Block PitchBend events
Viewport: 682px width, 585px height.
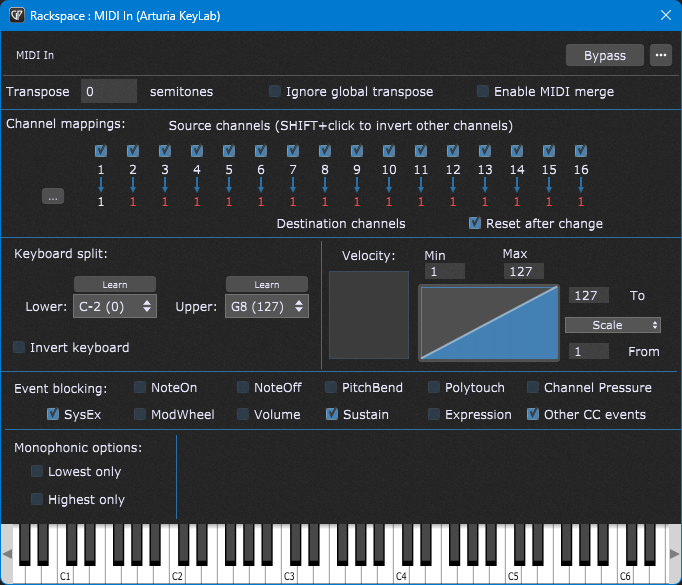(x=331, y=387)
